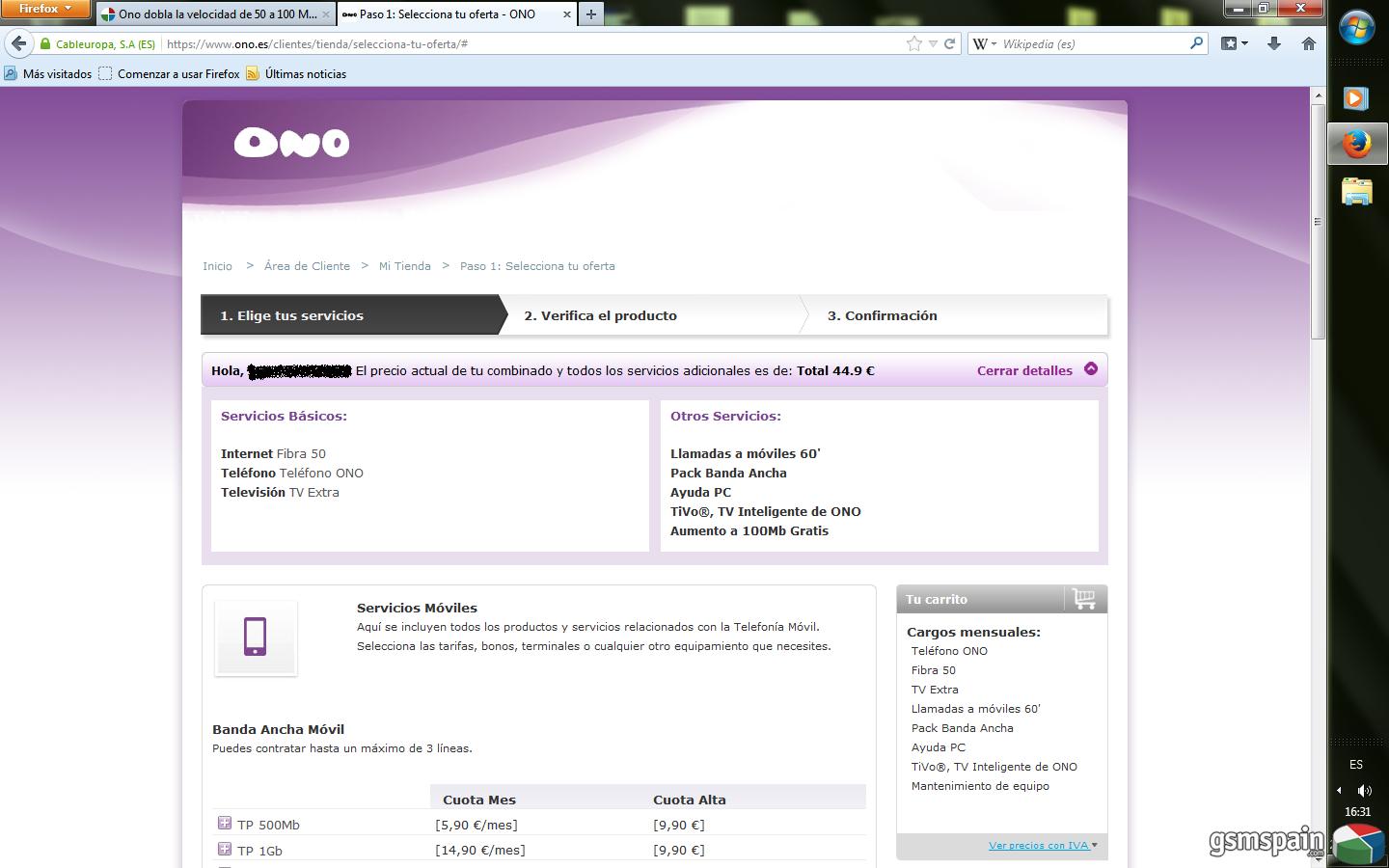Click 'Aumento a 100Mb Gratis' text
The height and width of the screenshot is (868, 1389).
(749, 530)
